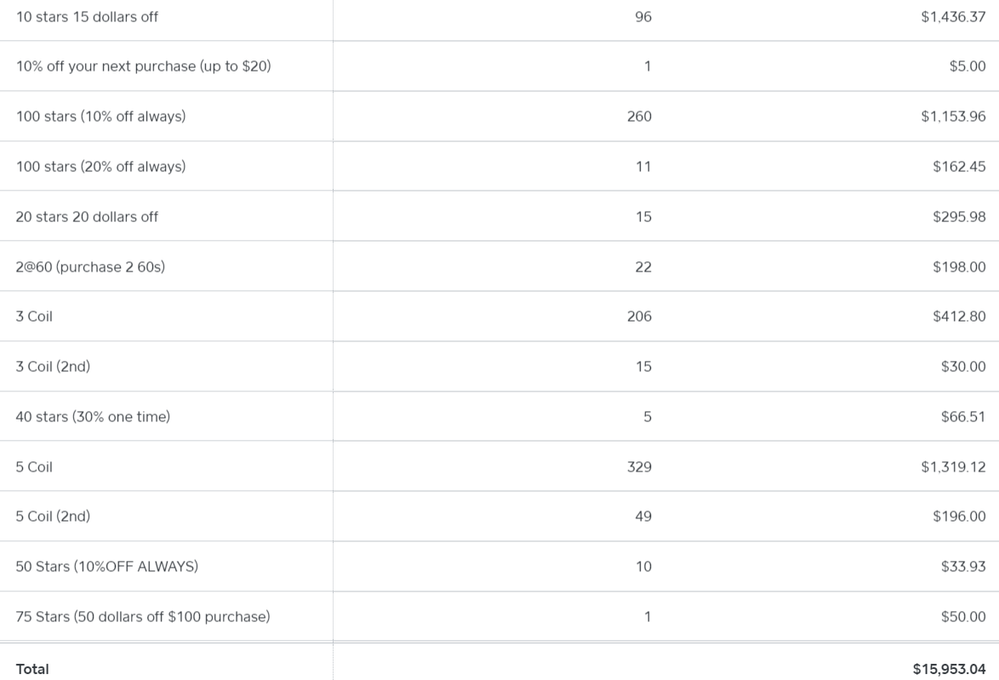Image resolution: width=999 pixels, height=680 pixels.
Task: Click the Total row label
Action: [32, 669]
